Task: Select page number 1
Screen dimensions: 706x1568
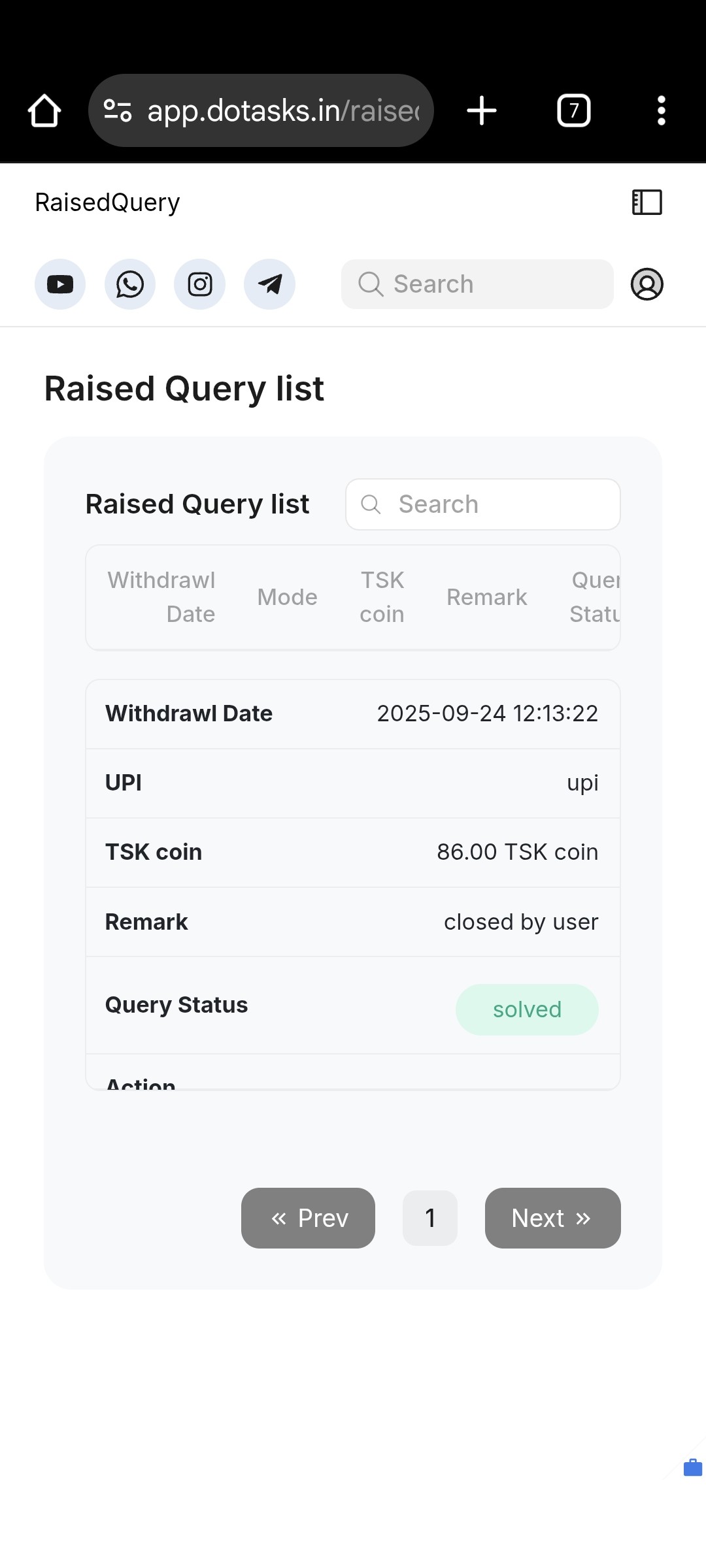Action: pos(429,1218)
